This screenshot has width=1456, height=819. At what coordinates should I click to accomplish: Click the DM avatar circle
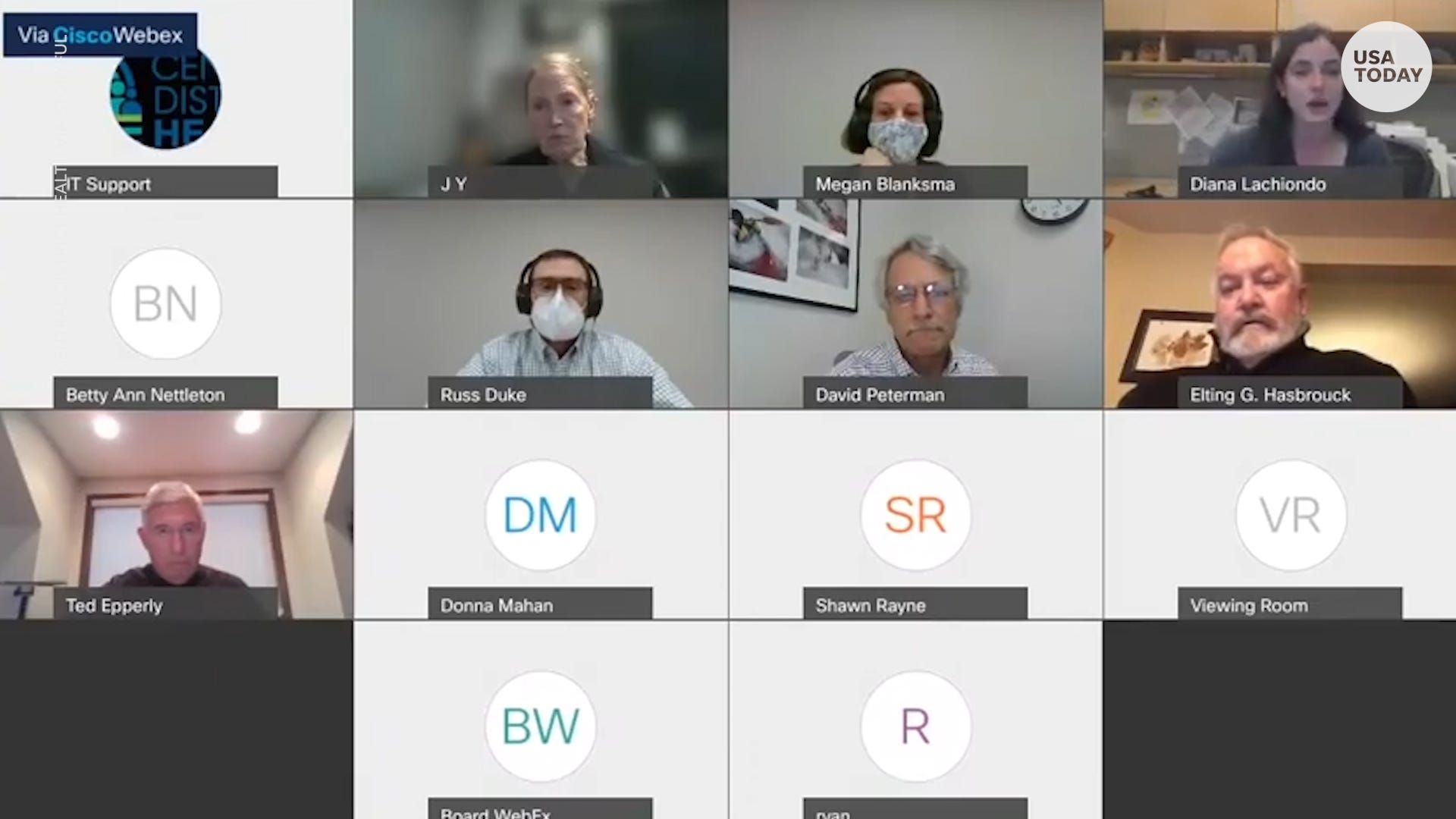pos(540,515)
